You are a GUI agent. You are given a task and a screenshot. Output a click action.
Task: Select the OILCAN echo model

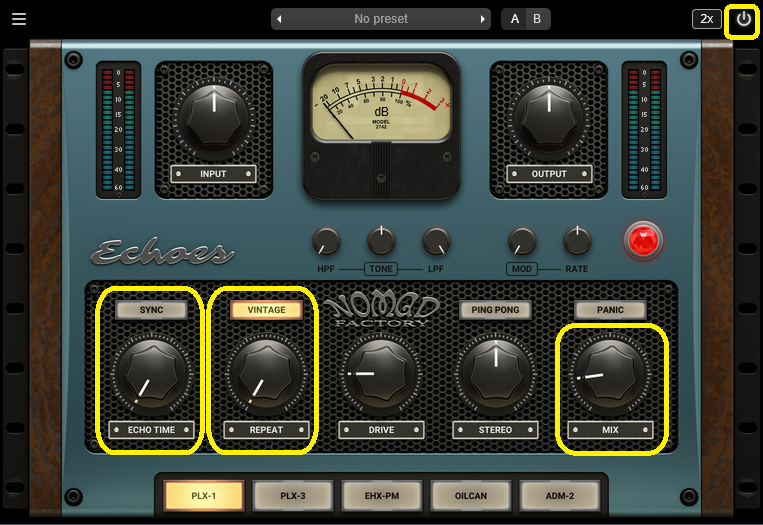[471, 496]
